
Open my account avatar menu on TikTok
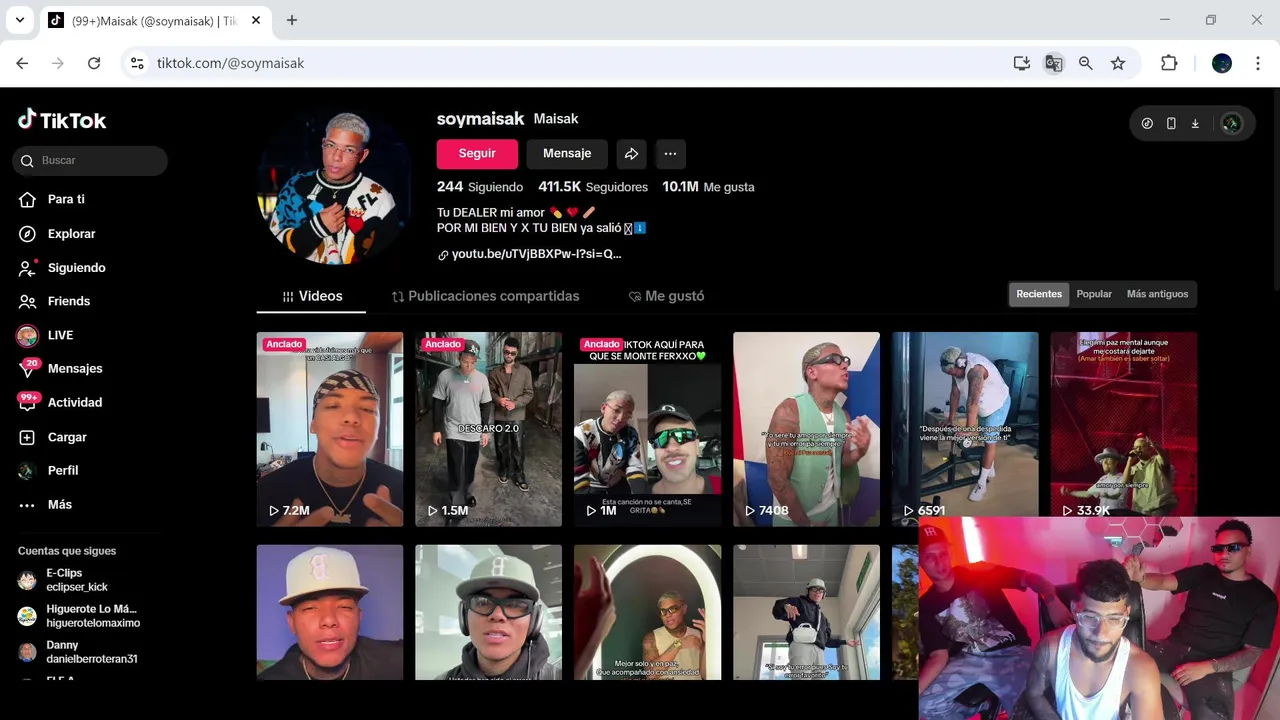click(x=1232, y=124)
